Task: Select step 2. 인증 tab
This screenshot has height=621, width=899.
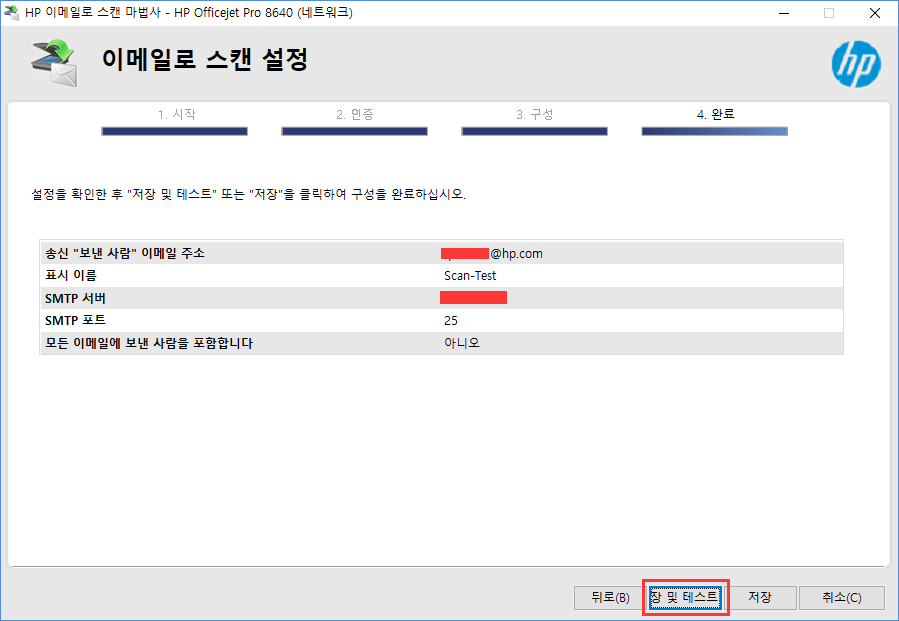Action: [x=355, y=115]
